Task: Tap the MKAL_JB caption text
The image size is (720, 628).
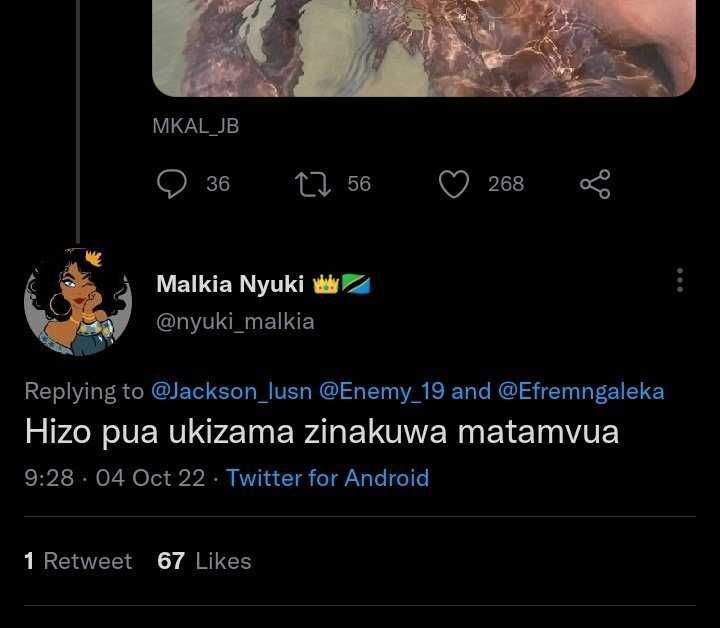Action: pyautogui.click(x=196, y=126)
